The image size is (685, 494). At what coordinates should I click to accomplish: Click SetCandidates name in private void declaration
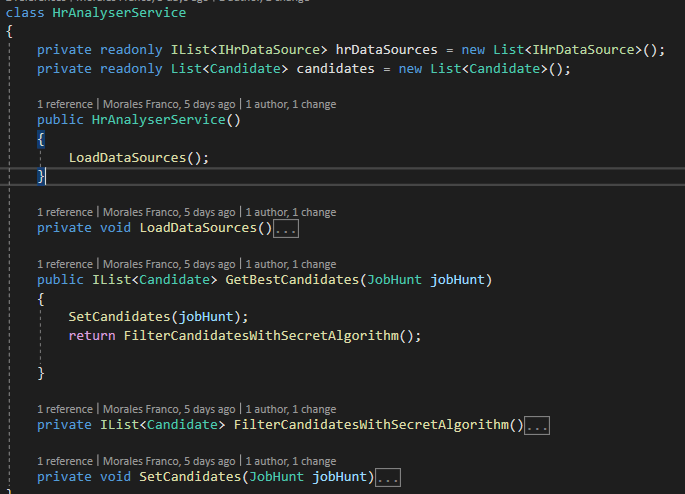190,477
